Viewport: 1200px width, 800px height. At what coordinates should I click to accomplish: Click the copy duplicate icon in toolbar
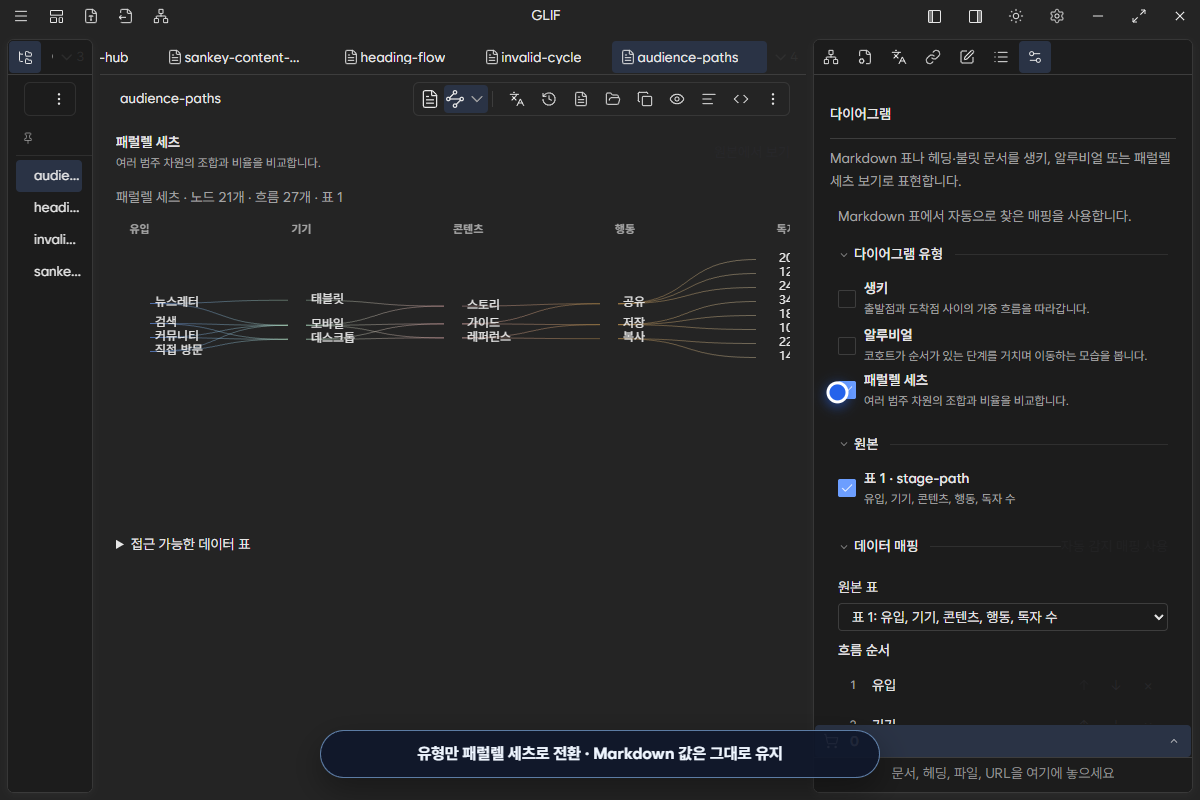[x=645, y=99]
